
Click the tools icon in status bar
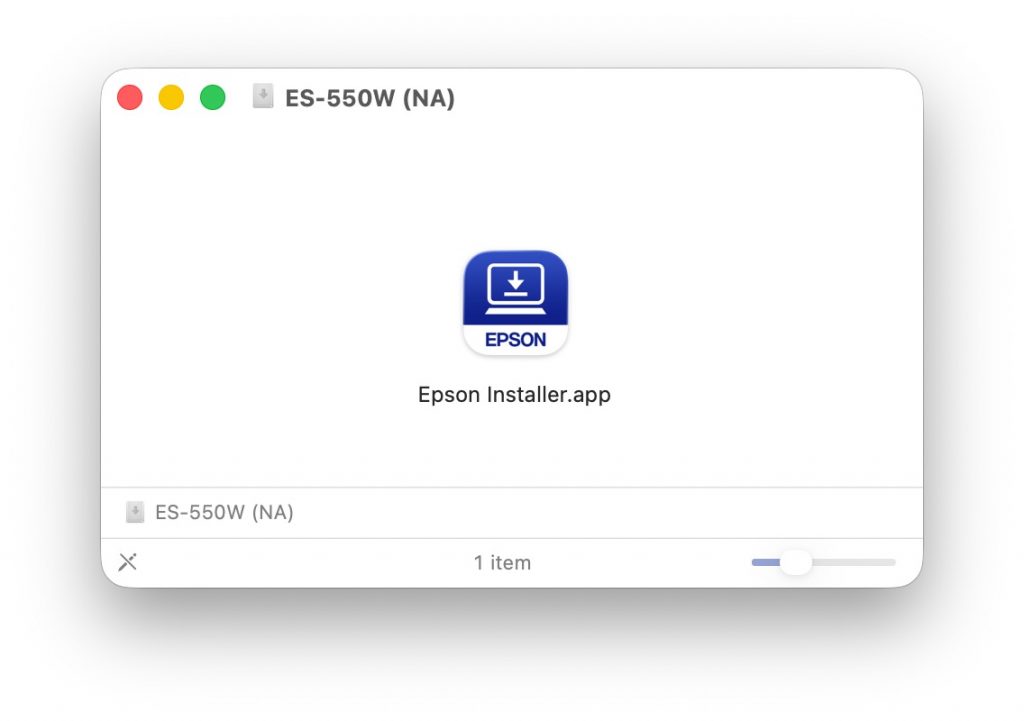pos(128,562)
